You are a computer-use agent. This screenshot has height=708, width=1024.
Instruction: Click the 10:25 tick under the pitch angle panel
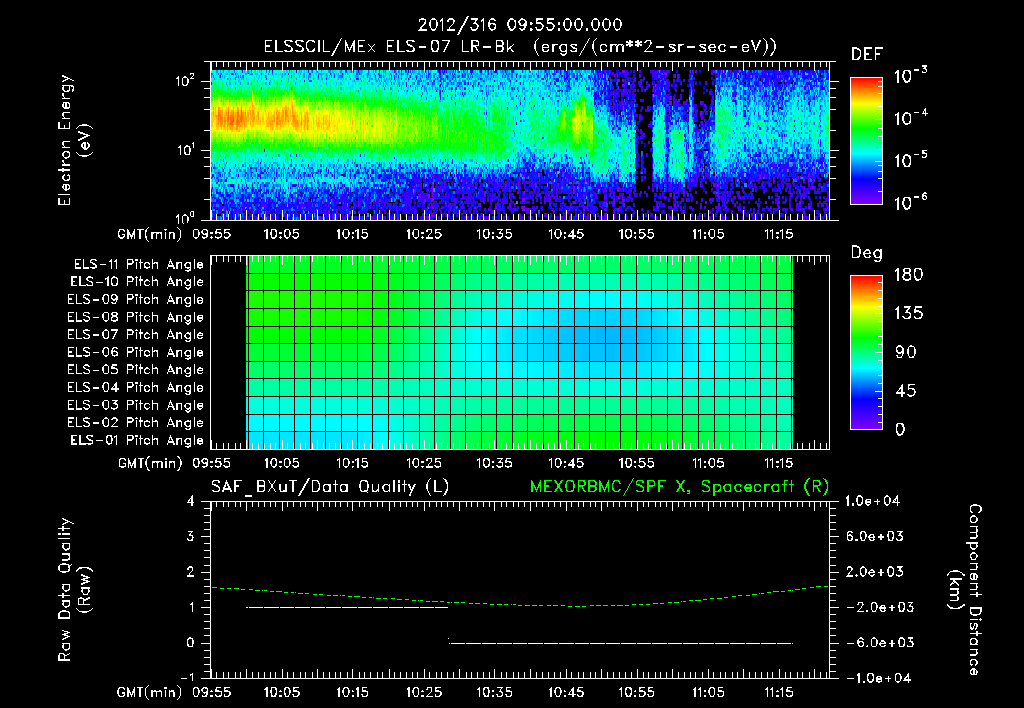pyautogui.click(x=424, y=463)
